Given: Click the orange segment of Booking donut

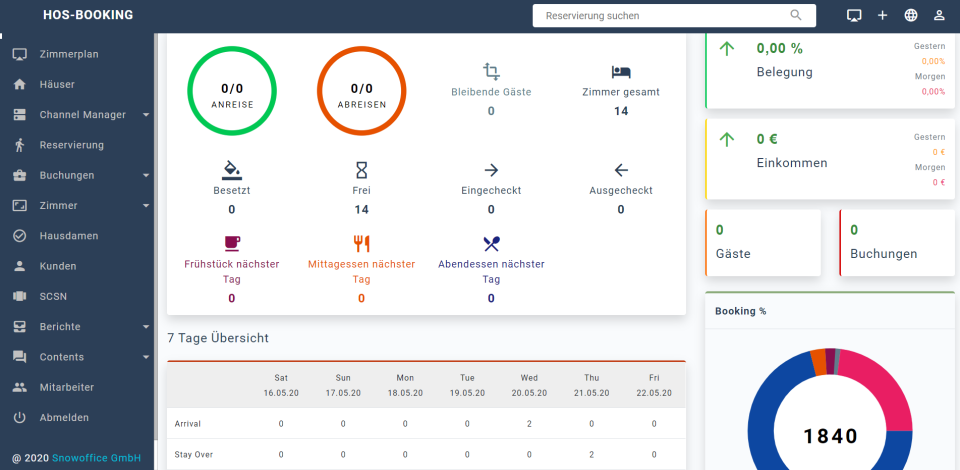Looking at the screenshot, I should point(817,362).
